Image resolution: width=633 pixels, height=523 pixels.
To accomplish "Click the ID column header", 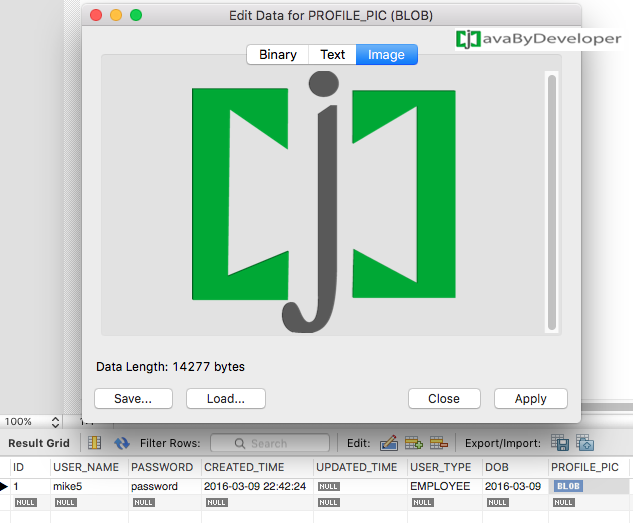I will point(31,467).
